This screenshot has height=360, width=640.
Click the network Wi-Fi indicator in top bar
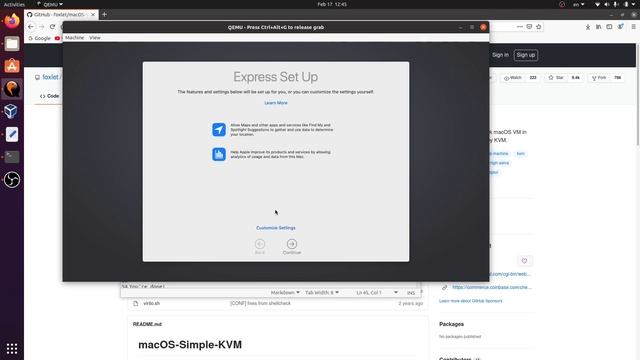pos(598,4)
